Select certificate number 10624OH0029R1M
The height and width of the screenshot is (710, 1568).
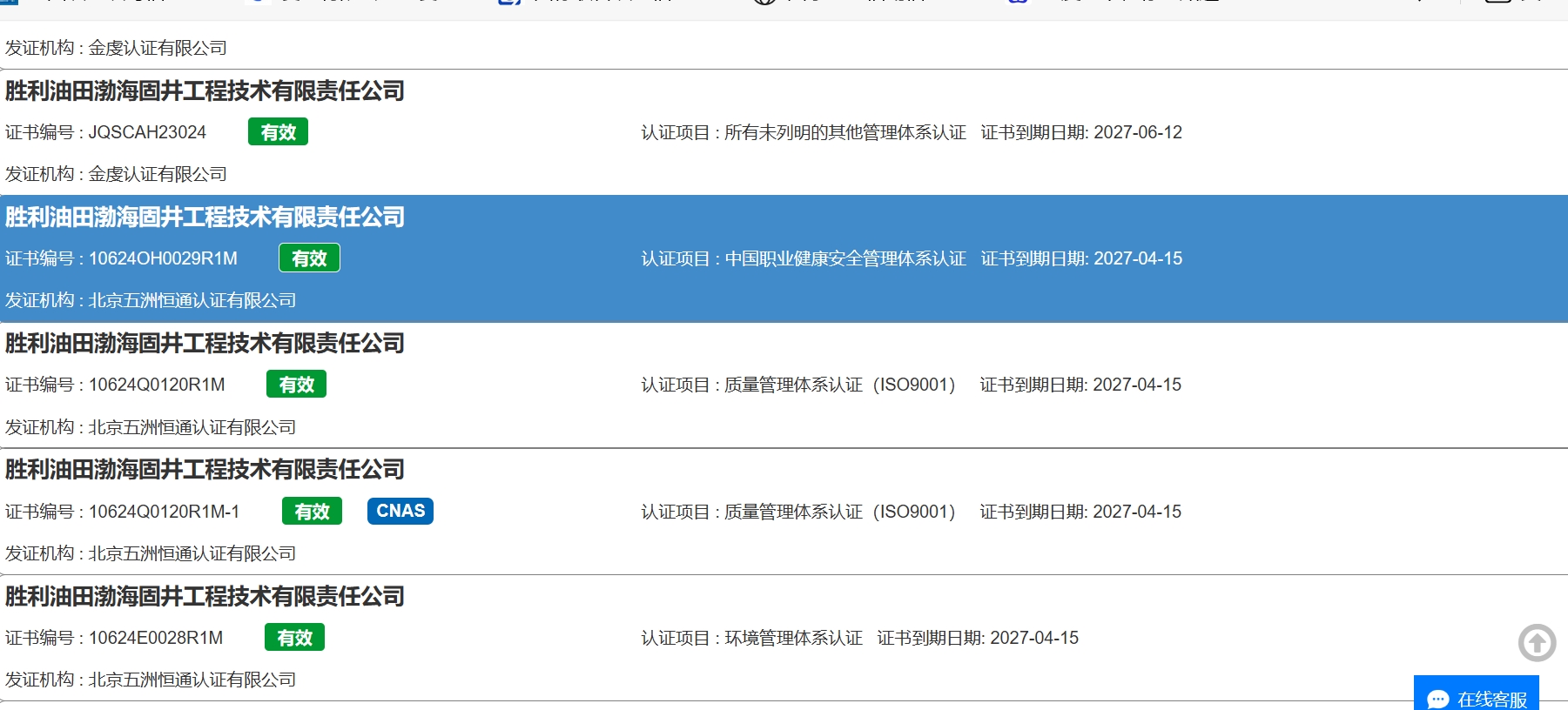(x=163, y=258)
